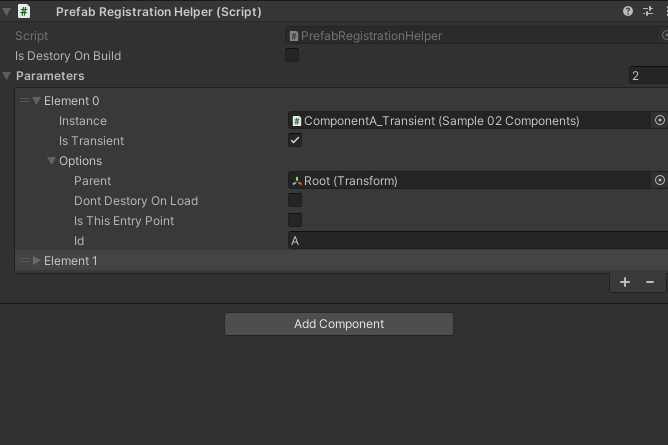Click the Element 1 reorder handle
The width and height of the screenshot is (668, 445).
coord(25,260)
